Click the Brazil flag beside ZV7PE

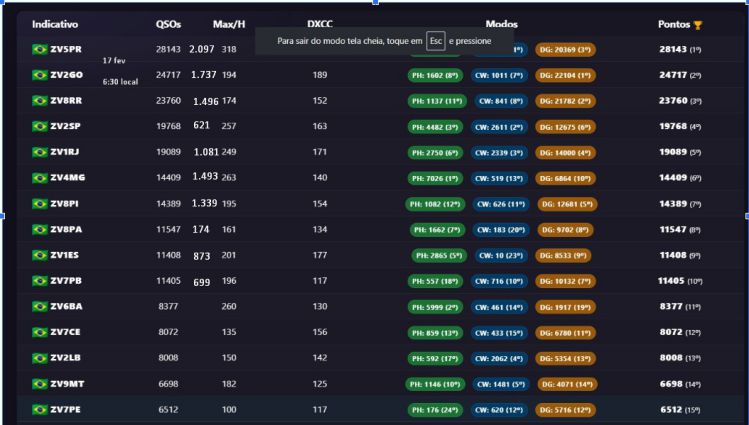(x=40, y=409)
